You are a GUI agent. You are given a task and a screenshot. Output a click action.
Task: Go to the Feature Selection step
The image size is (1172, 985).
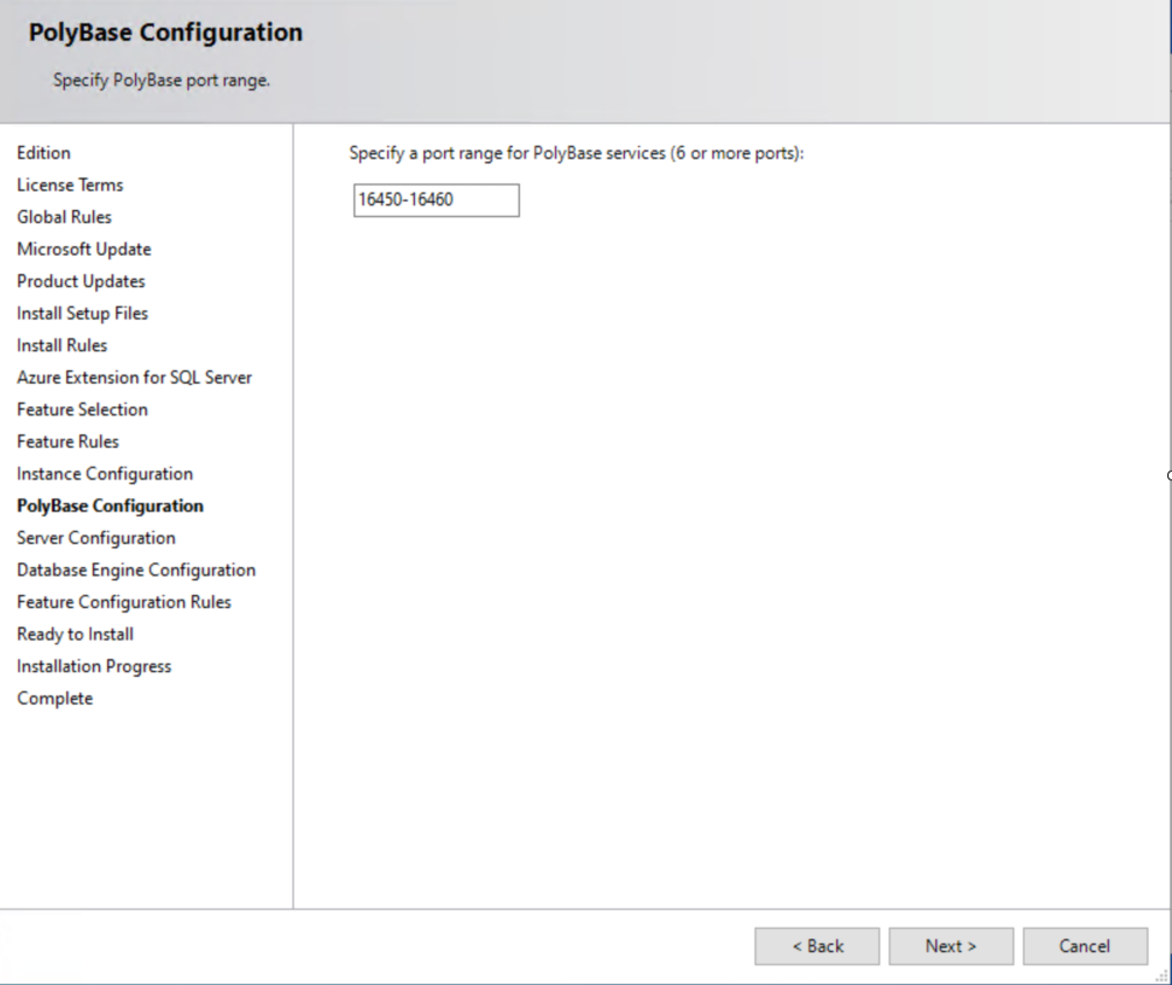pos(81,408)
